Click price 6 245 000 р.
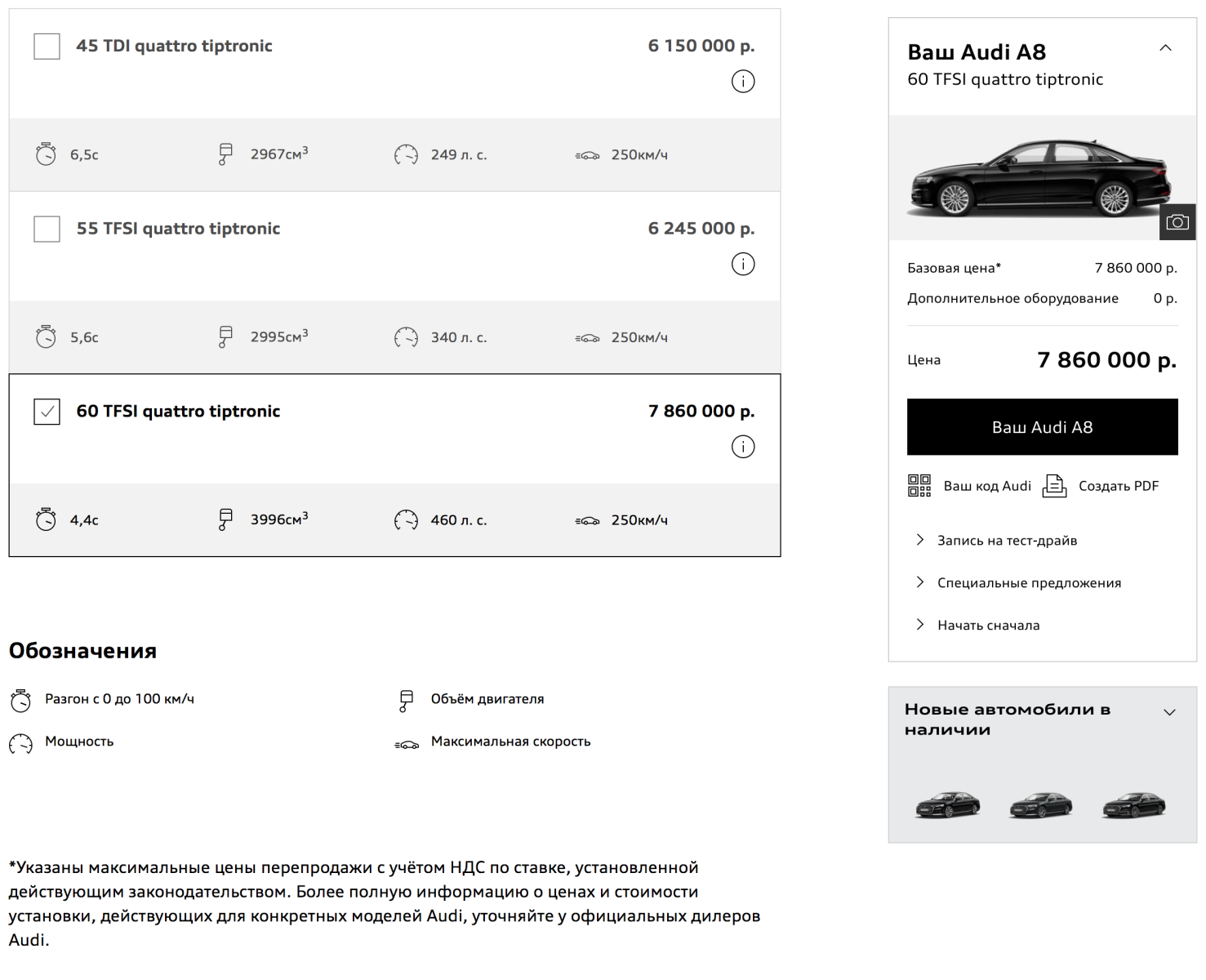1206x980 pixels. (x=701, y=229)
